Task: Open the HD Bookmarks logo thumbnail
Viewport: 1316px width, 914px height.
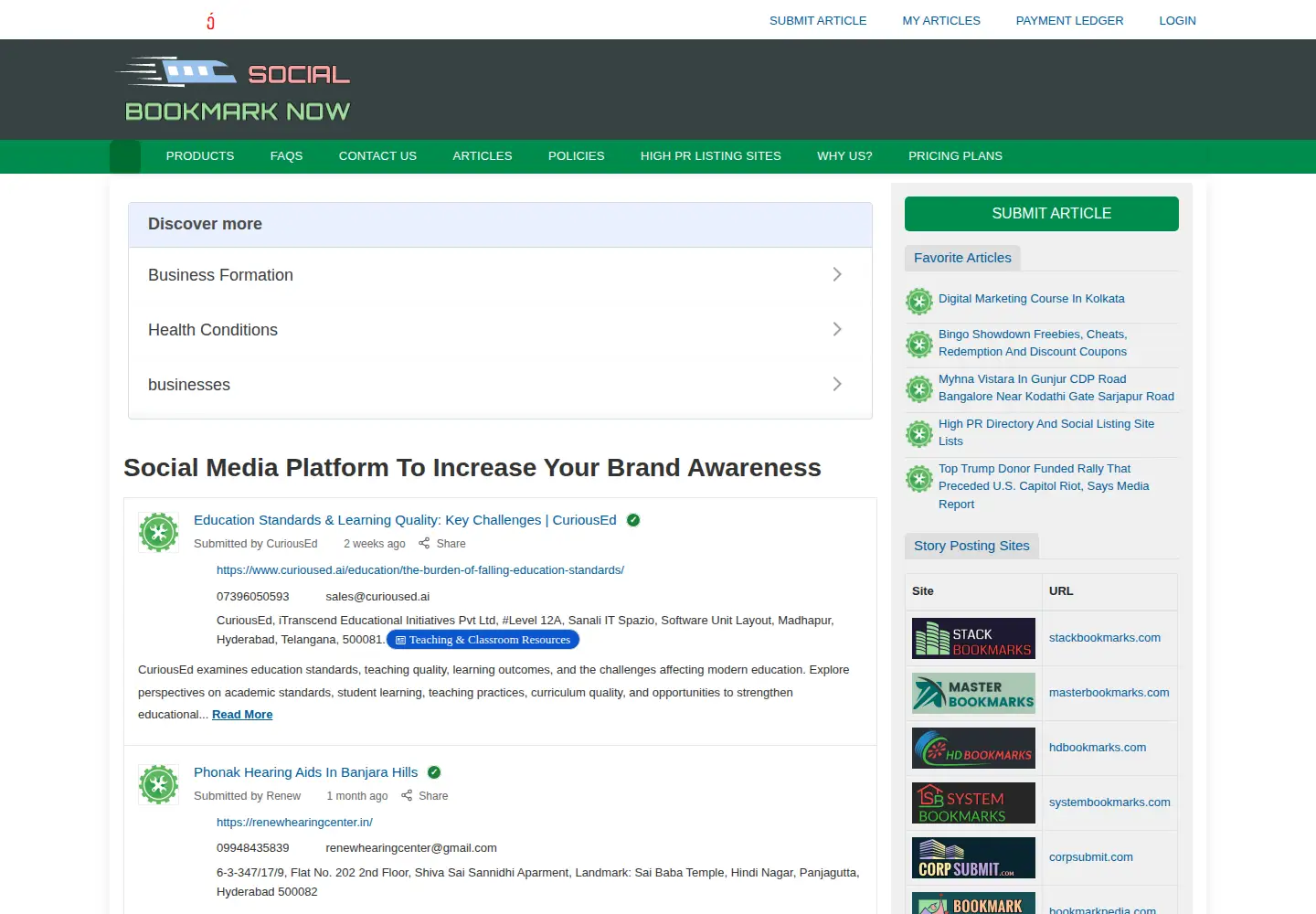Action: point(973,748)
